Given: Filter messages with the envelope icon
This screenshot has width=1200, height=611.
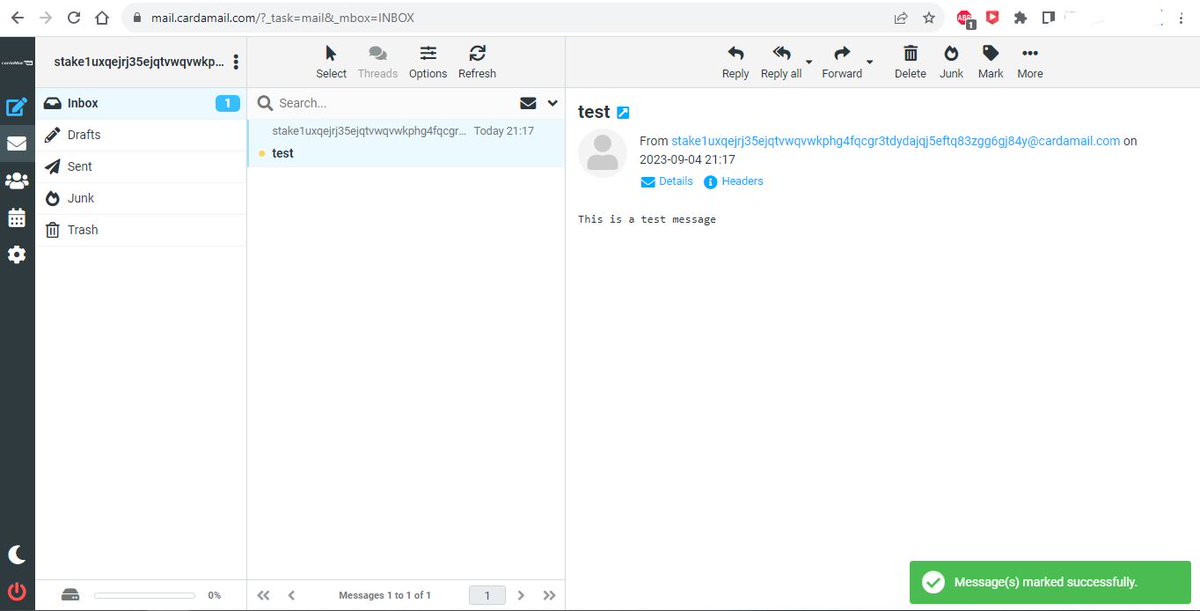Looking at the screenshot, I should point(528,103).
